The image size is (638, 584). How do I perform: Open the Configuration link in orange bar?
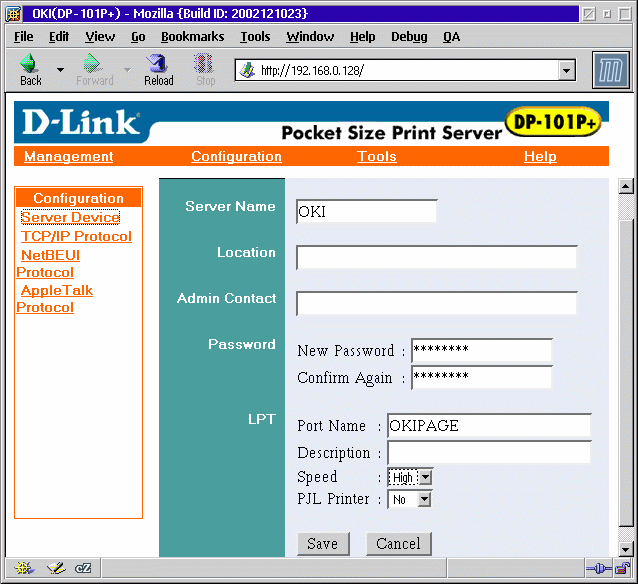tap(236, 156)
